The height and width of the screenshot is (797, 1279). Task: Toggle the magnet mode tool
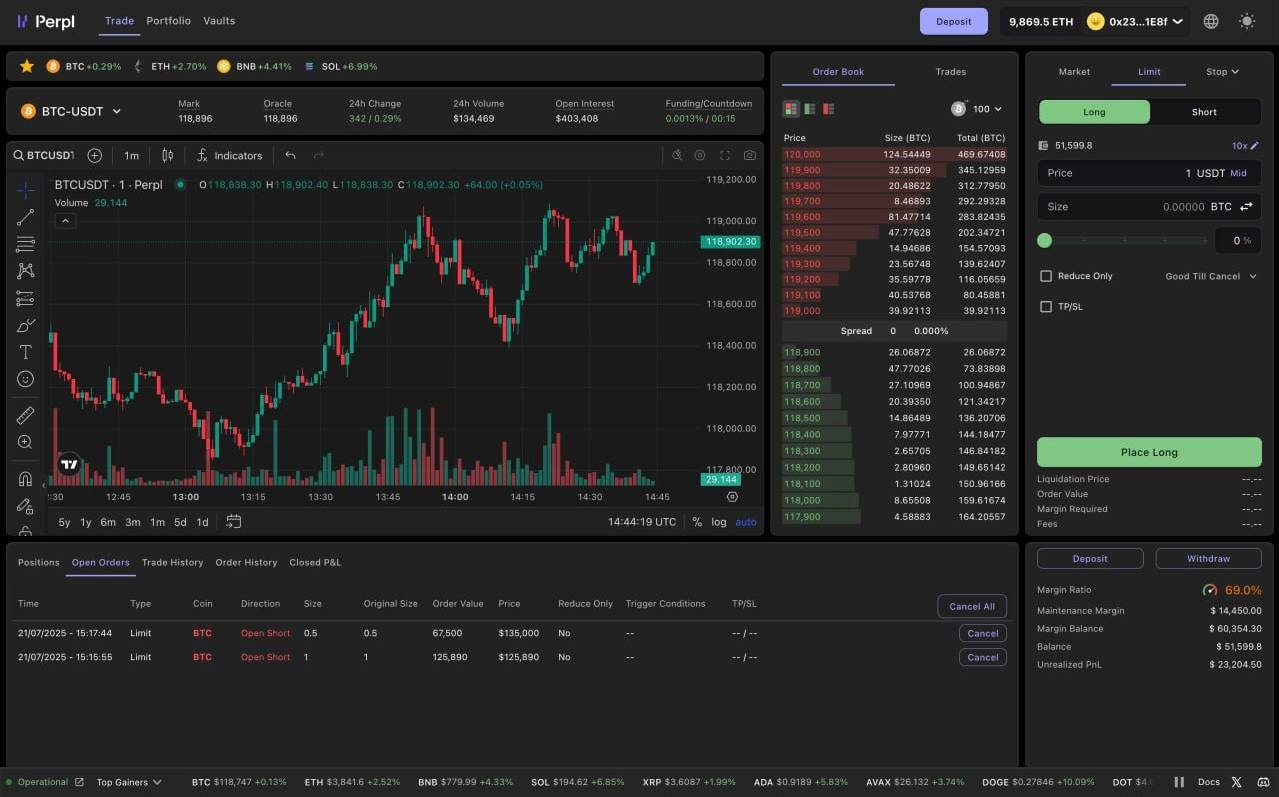[x=25, y=479]
